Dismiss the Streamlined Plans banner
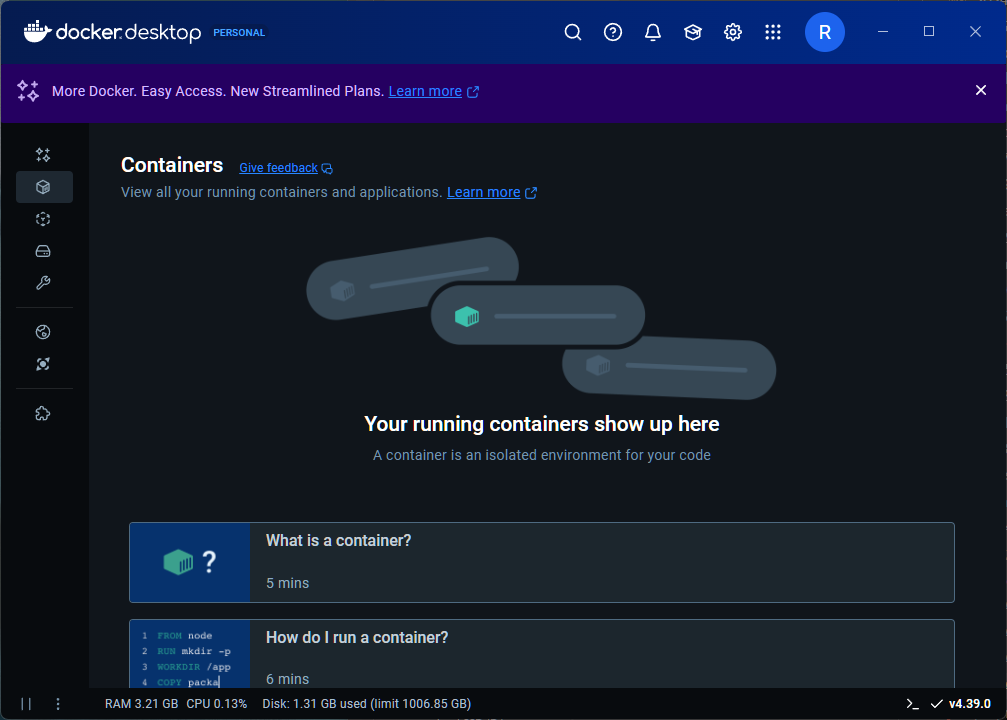Image resolution: width=1007 pixels, height=720 pixels. pos(981,90)
